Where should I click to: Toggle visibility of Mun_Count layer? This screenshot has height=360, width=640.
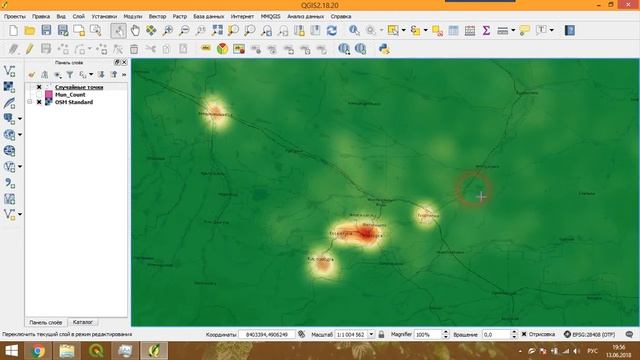tap(39, 95)
